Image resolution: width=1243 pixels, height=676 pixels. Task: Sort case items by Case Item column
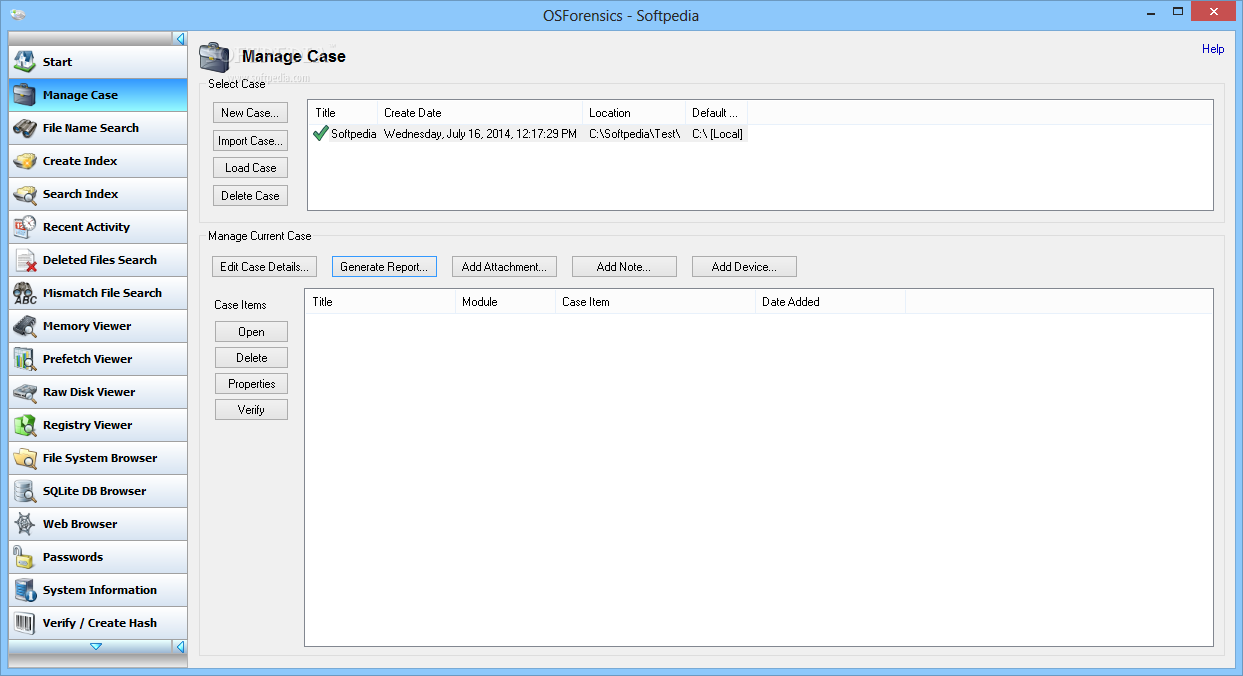pyautogui.click(x=655, y=301)
